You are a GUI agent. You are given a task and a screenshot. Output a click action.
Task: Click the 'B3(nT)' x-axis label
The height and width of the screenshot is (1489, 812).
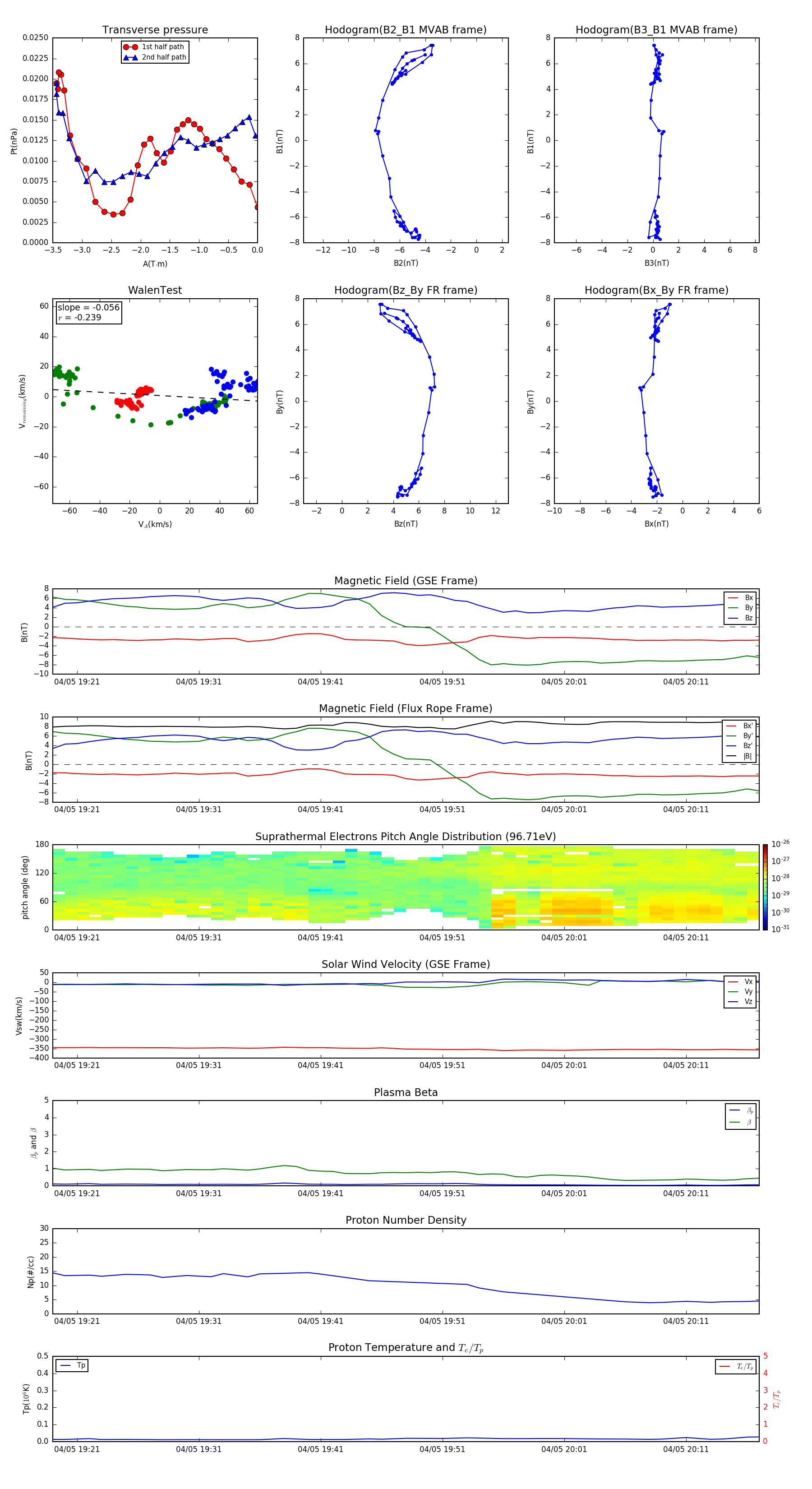(656, 263)
